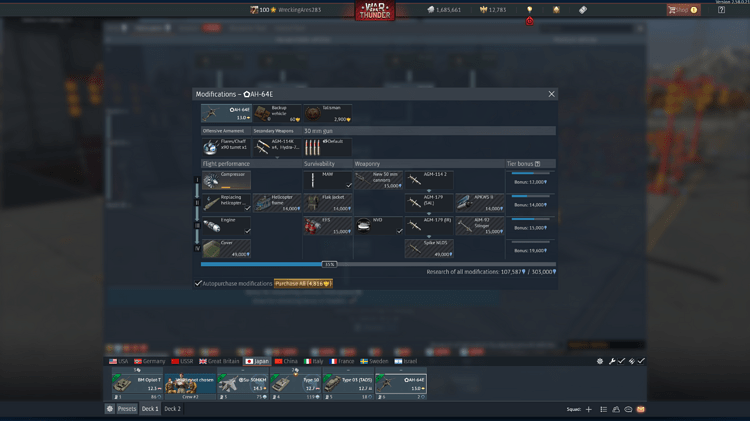Image resolution: width=750 pixels, height=421 pixels.
Task: Select the Flak jacket modification
Action: tap(328, 203)
